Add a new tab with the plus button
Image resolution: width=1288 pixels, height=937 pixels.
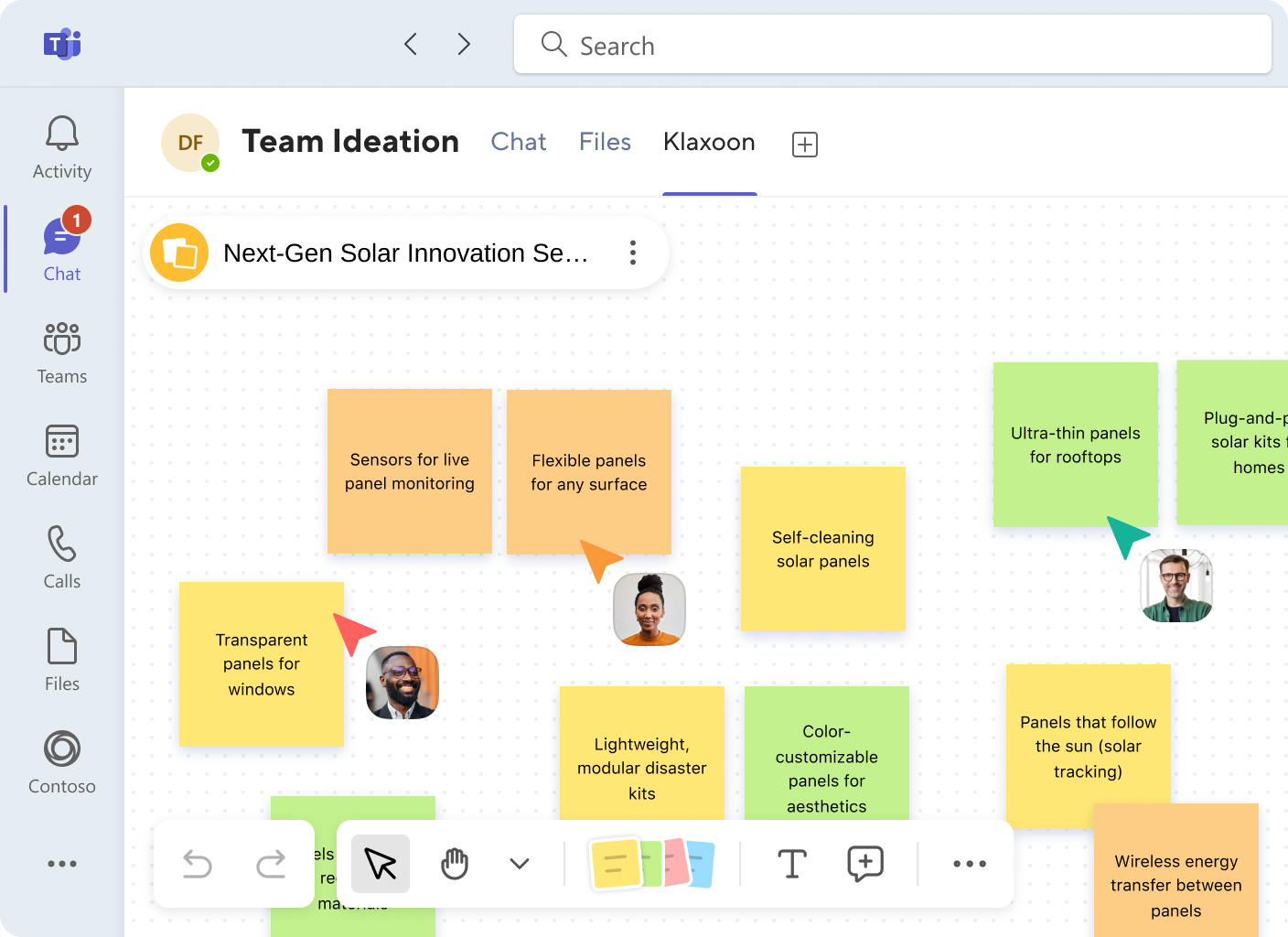803,144
